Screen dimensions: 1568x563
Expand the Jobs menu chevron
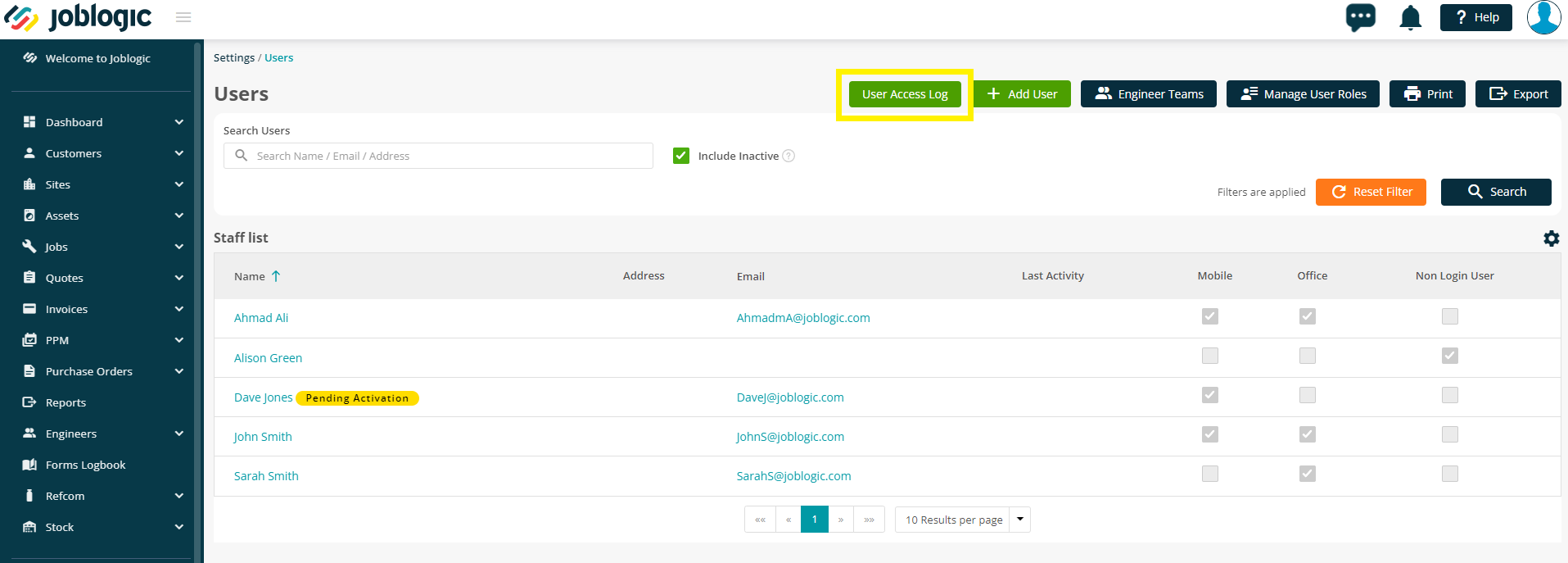pos(179,247)
